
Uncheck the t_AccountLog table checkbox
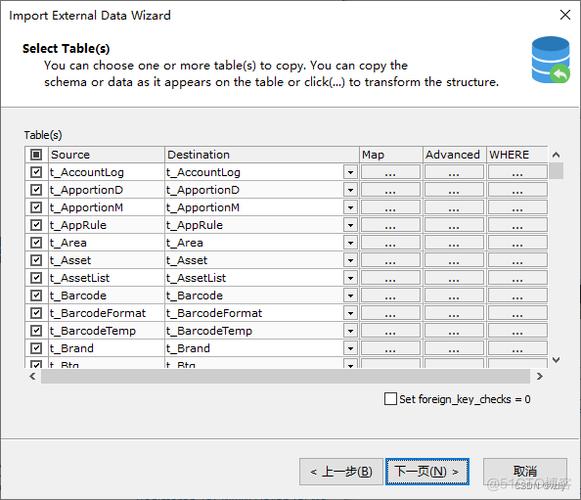[x=36, y=172]
